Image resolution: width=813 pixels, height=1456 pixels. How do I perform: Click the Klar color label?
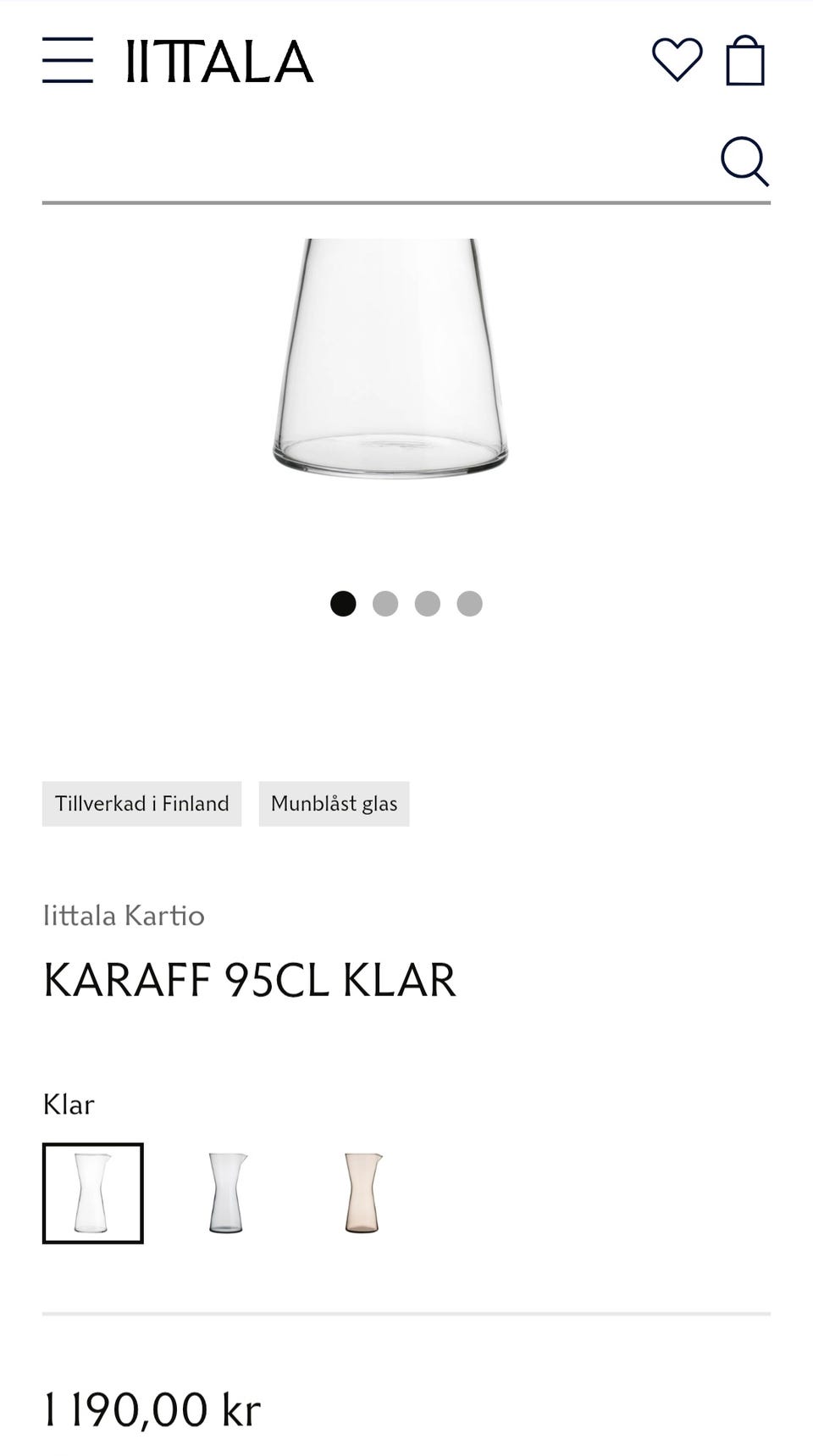pyautogui.click(x=69, y=1104)
